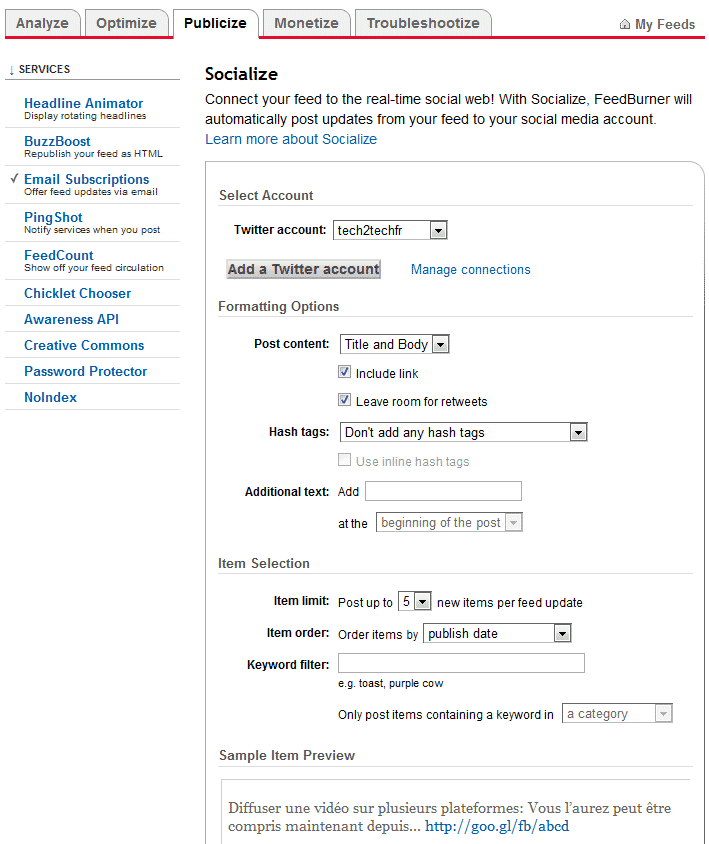Enable Use inline hash tags checkbox
The height and width of the screenshot is (844, 709).
click(345, 460)
